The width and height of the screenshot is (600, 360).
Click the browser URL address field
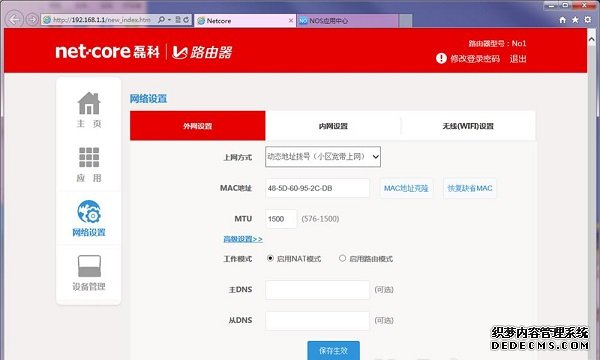point(101,20)
